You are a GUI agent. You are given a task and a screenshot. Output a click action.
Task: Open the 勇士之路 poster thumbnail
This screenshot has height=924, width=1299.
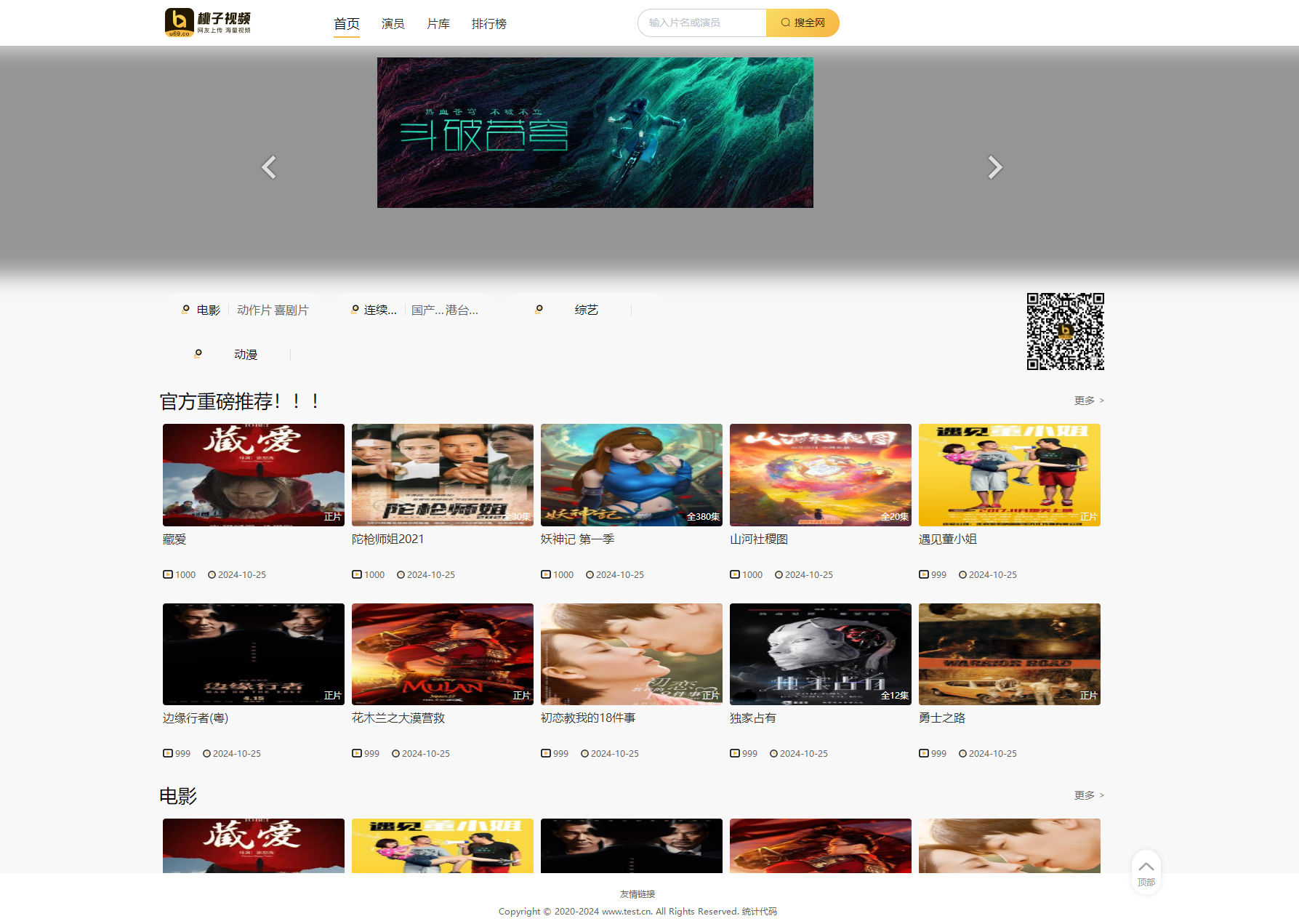tap(1010, 654)
